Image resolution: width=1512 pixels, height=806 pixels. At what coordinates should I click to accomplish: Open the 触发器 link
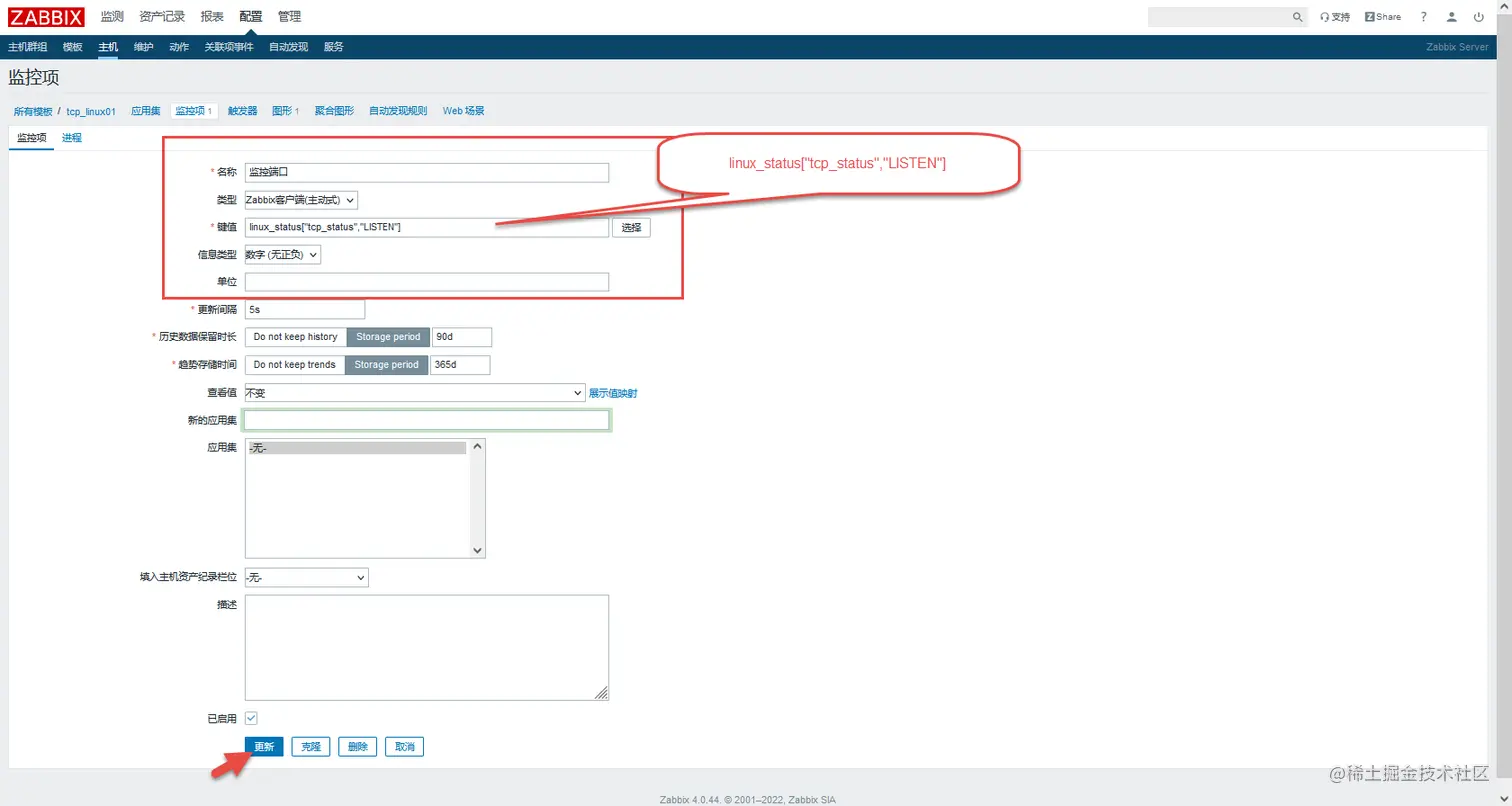(243, 111)
